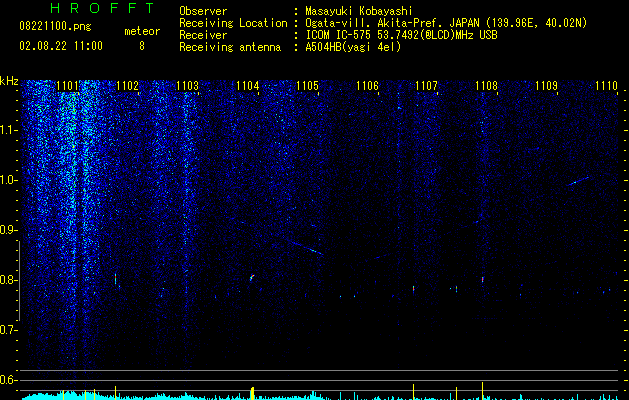Click the 1.0 frequency axis label
Viewport: 629px width, 400px height.
(x=8, y=180)
